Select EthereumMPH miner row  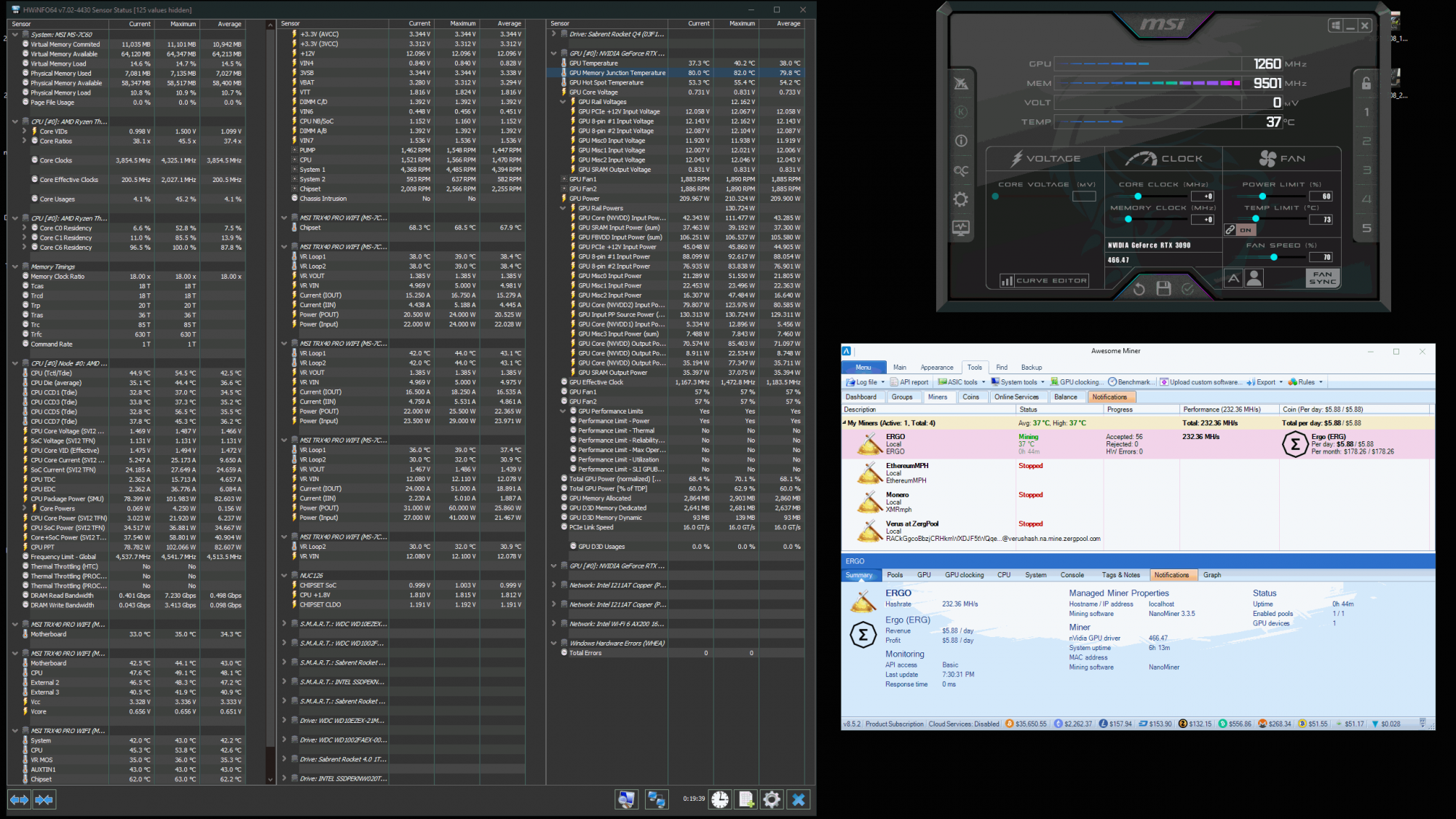click(x=1138, y=473)
